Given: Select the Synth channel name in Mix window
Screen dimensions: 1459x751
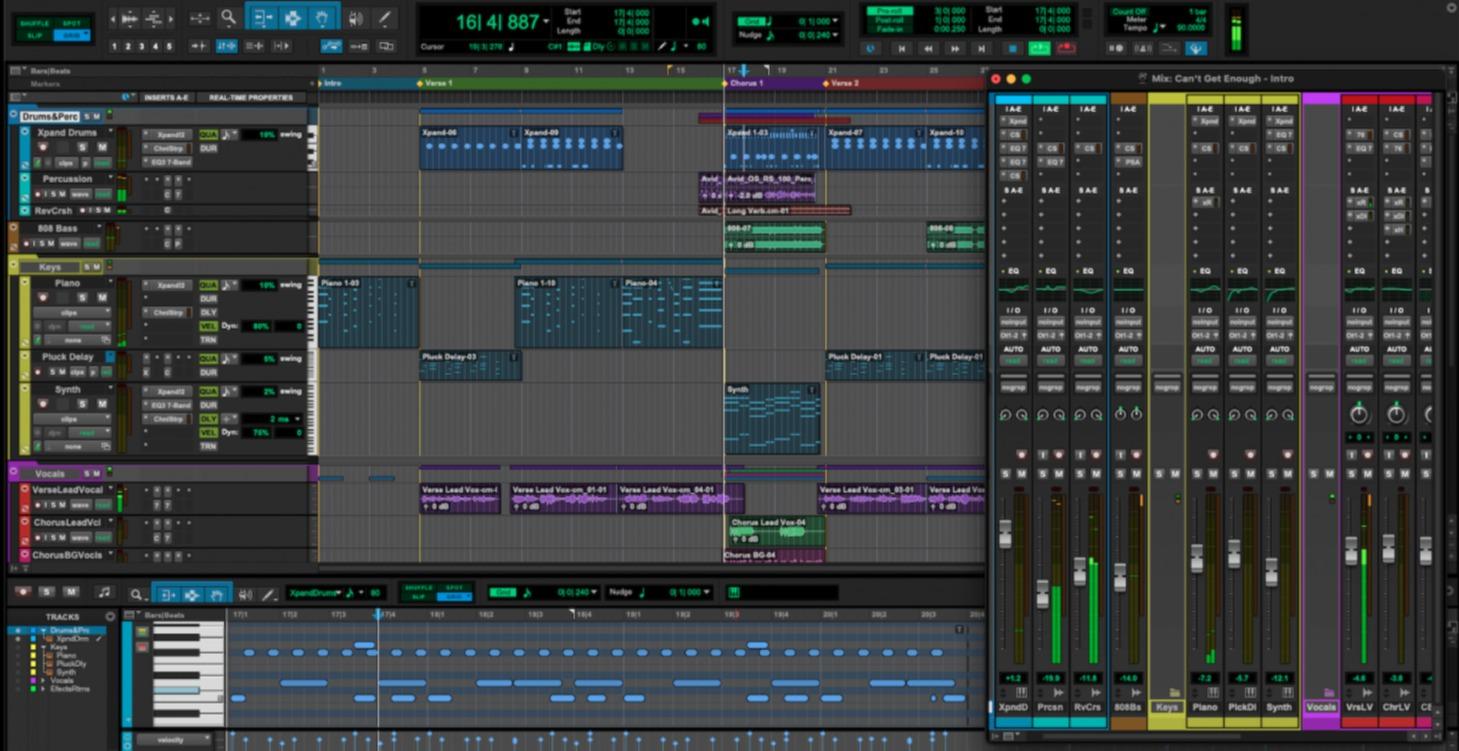Looking at the screenshot, I should (x=1279, y=707).
